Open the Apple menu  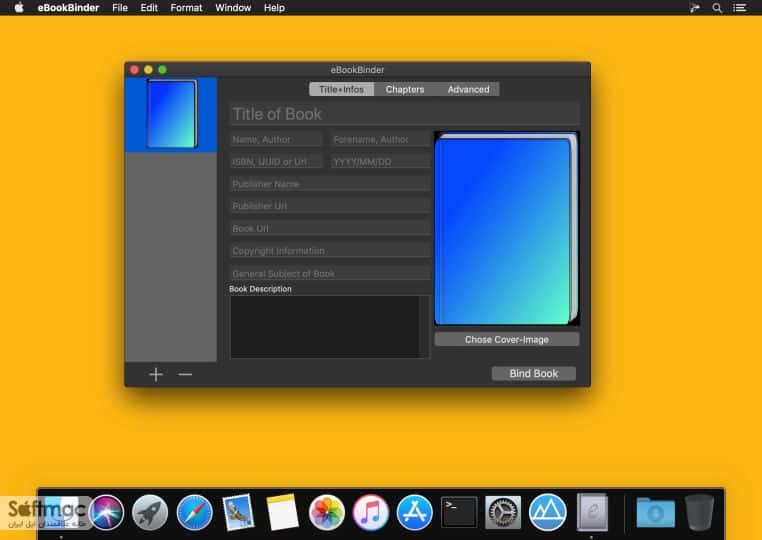19,8
